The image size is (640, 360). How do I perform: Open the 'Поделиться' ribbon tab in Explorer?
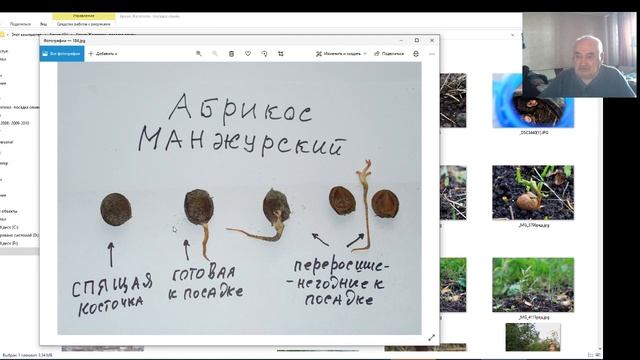20,24
